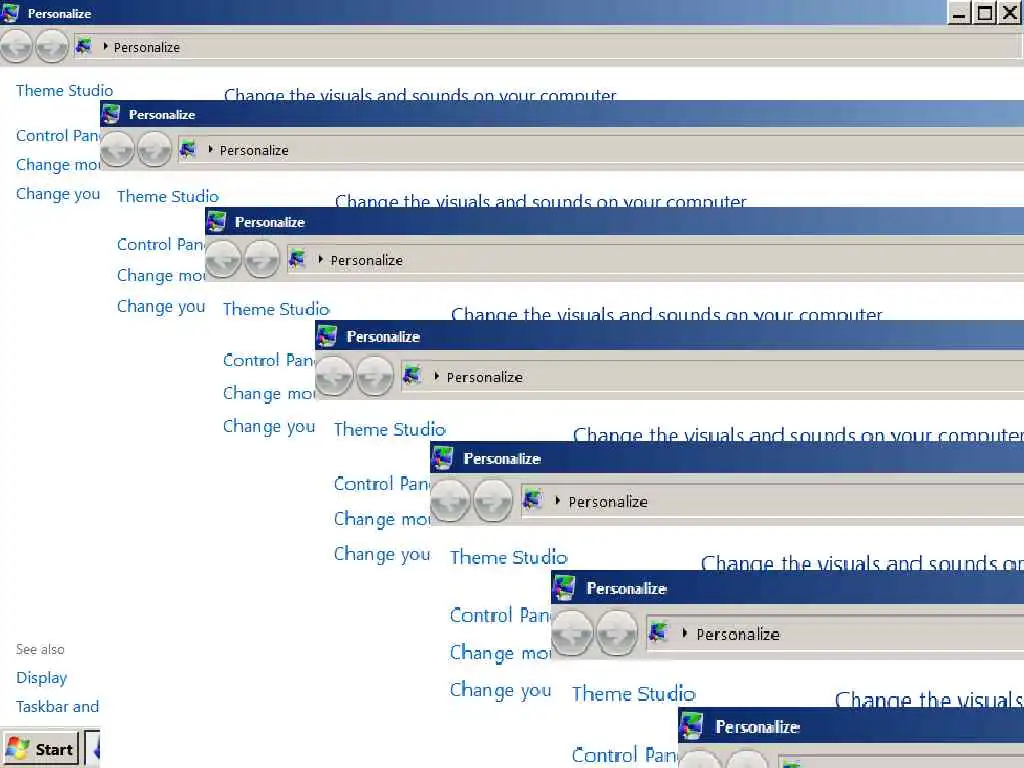Go Forward in second-from-front Personalize window
This screenshot has height=768, width=1024.
click(x=617, y=633)
